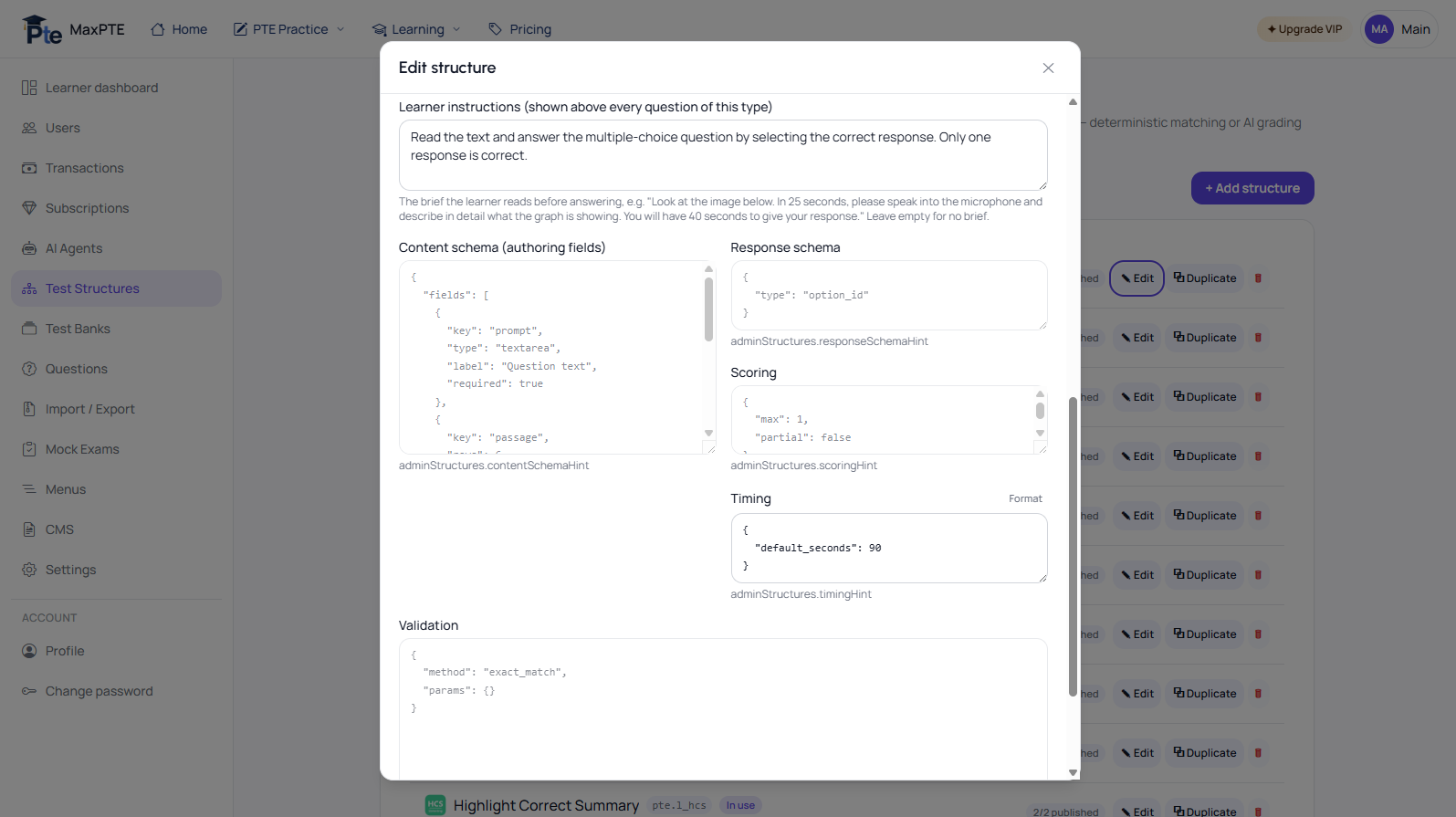Click into Learner instructions text area
Image resolution: width=1456 pixels, height=817 pixels.
[x=723, y=155]
